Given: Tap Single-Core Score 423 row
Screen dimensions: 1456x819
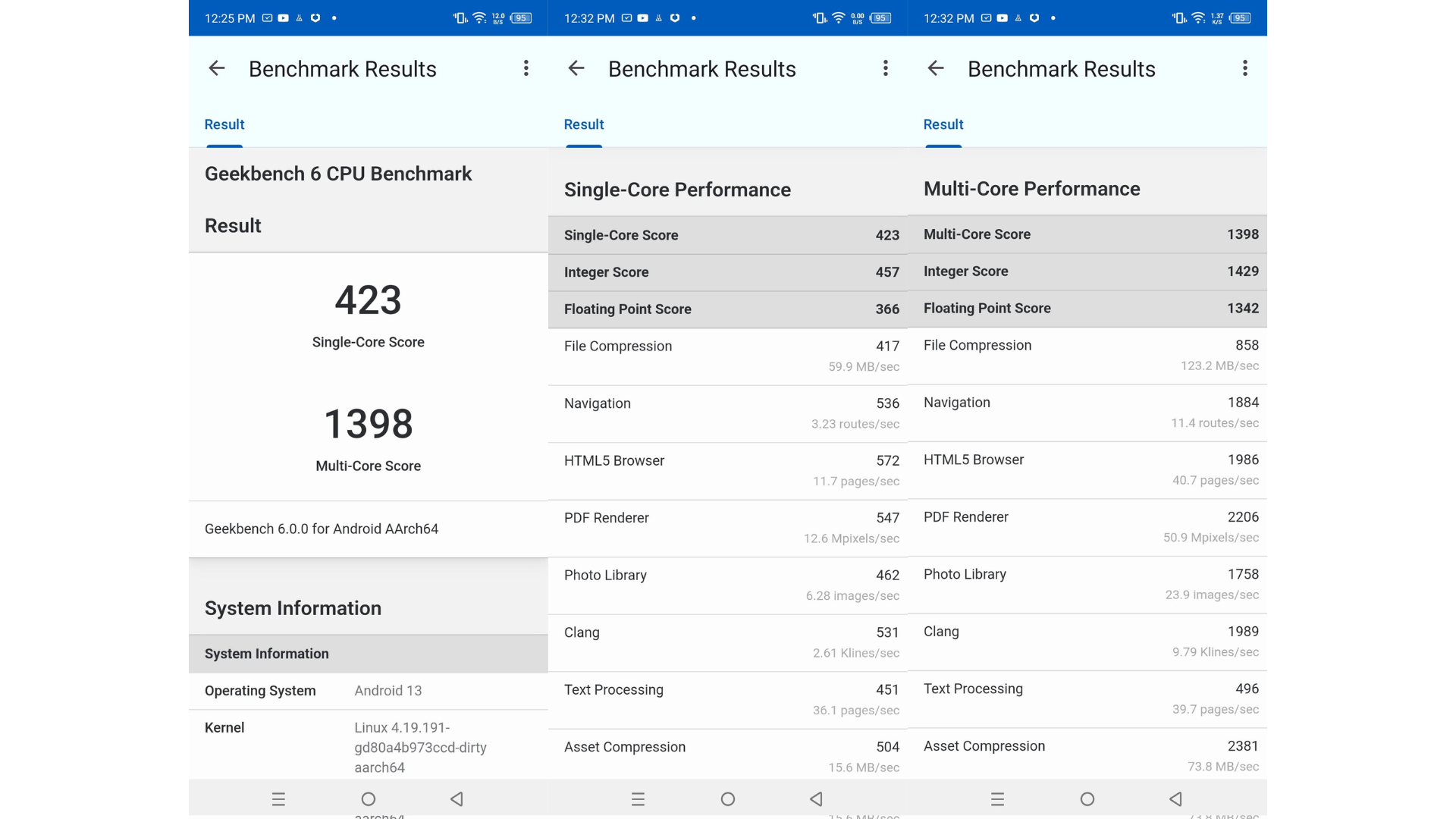Looking at the screenshot, I should point(728,235).
